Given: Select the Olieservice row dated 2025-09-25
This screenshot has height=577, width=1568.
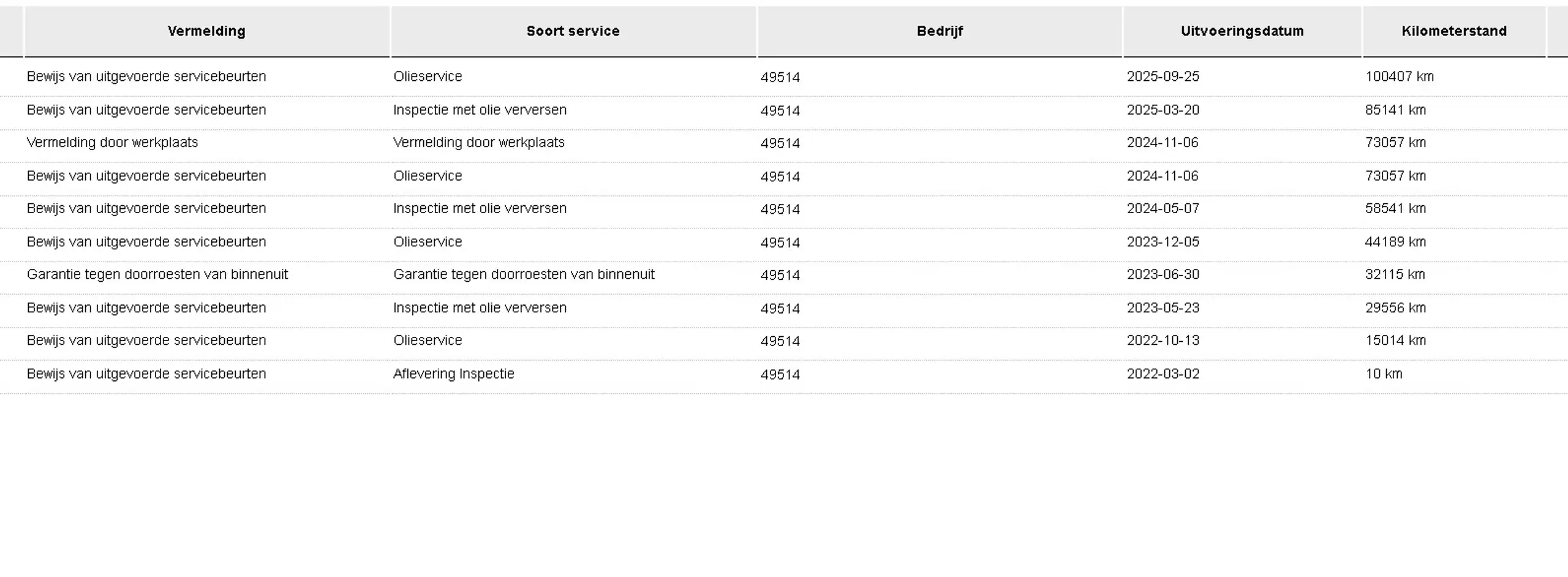Looking at the screenshot, I should [x=784, y=77].
